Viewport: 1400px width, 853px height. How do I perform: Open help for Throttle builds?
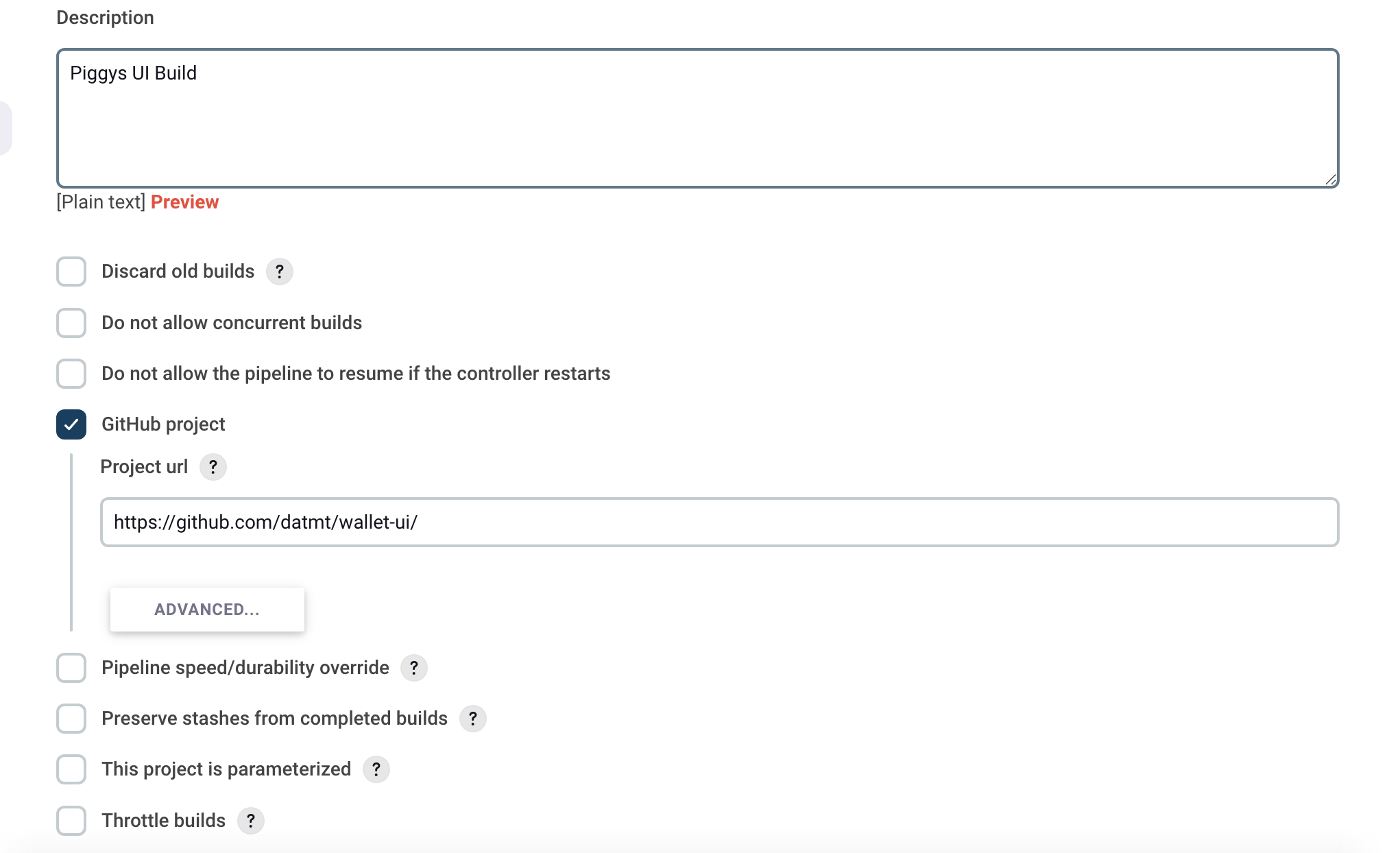(x=251, y=821)
